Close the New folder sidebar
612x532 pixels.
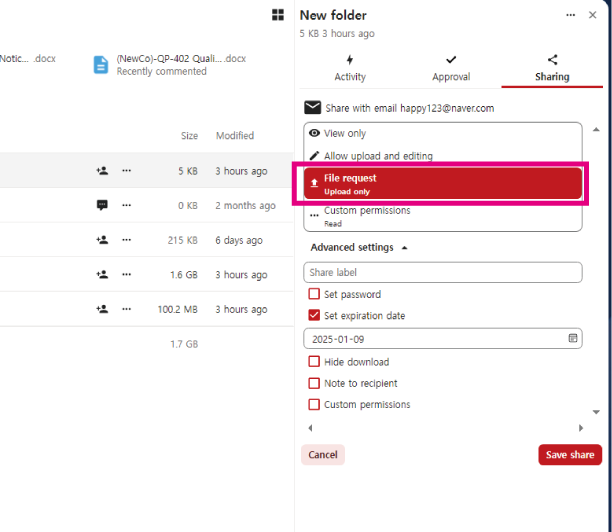tap(594, 15)
